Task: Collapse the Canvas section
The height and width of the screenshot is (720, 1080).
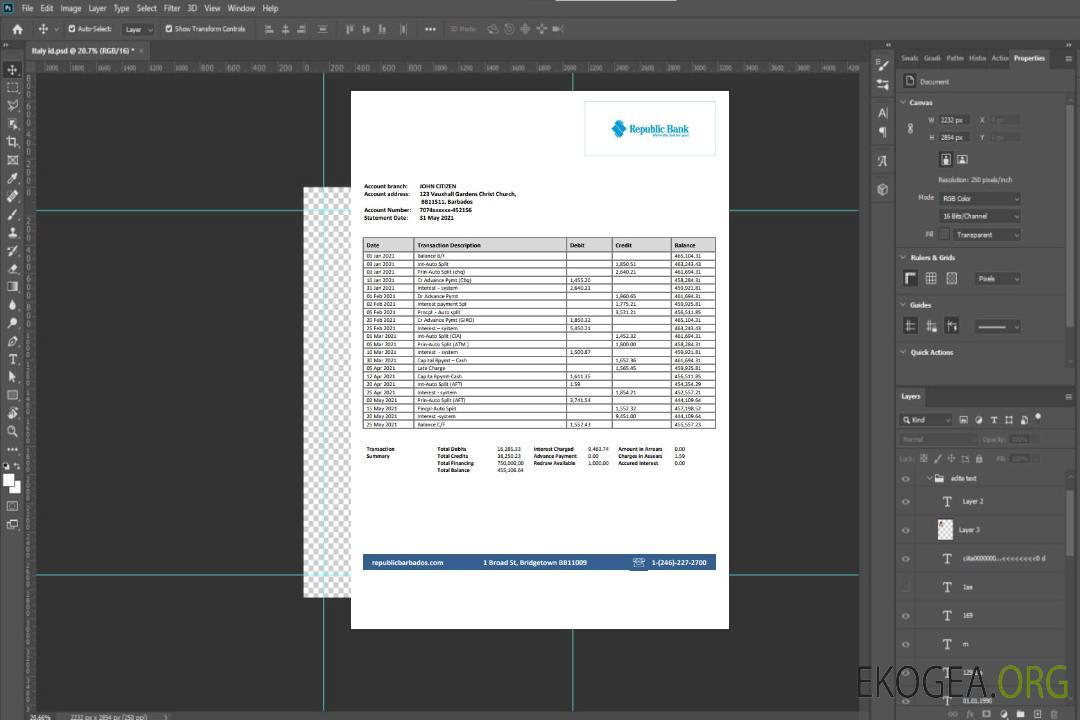Action: tap(903, 102)
